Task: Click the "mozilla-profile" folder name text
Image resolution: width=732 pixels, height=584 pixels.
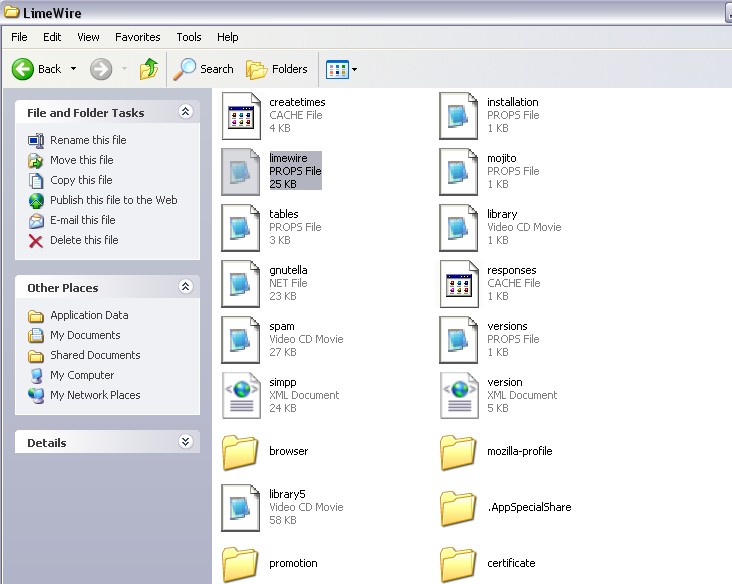Action: click(x=520, y=451)
